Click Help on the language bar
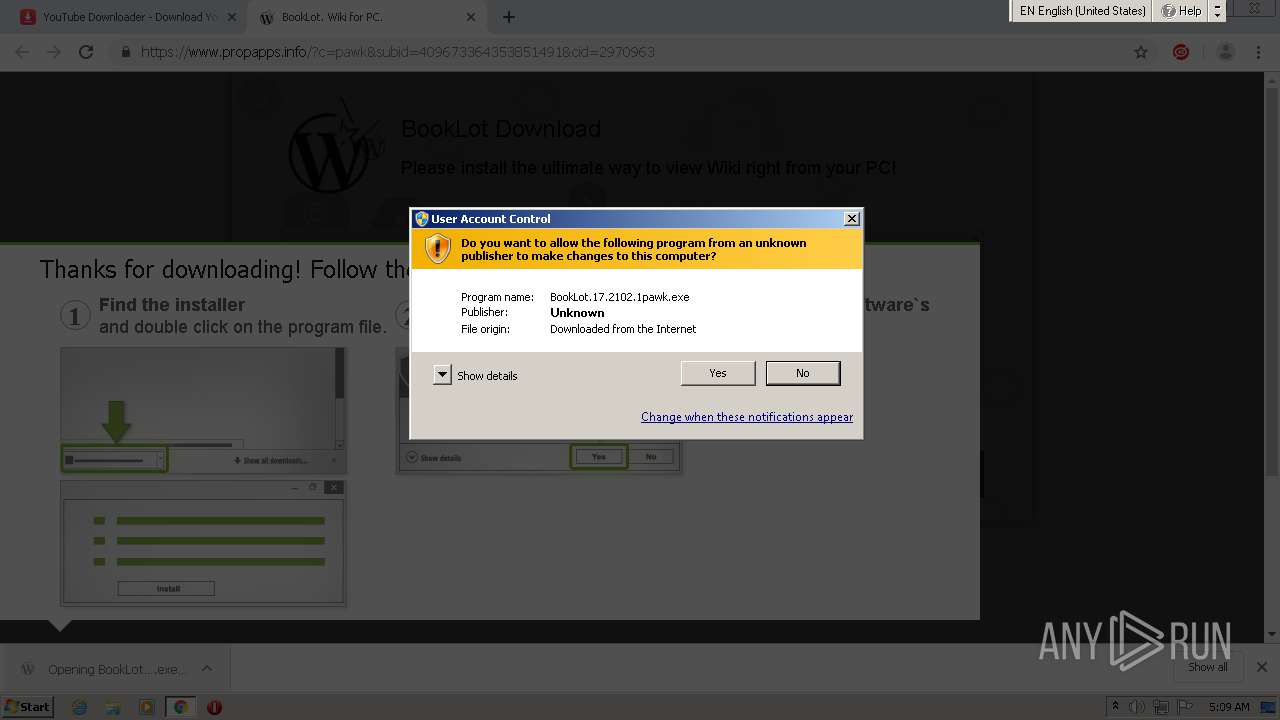This screenshot has width=1280, height=720. (x=1181, y=11)
